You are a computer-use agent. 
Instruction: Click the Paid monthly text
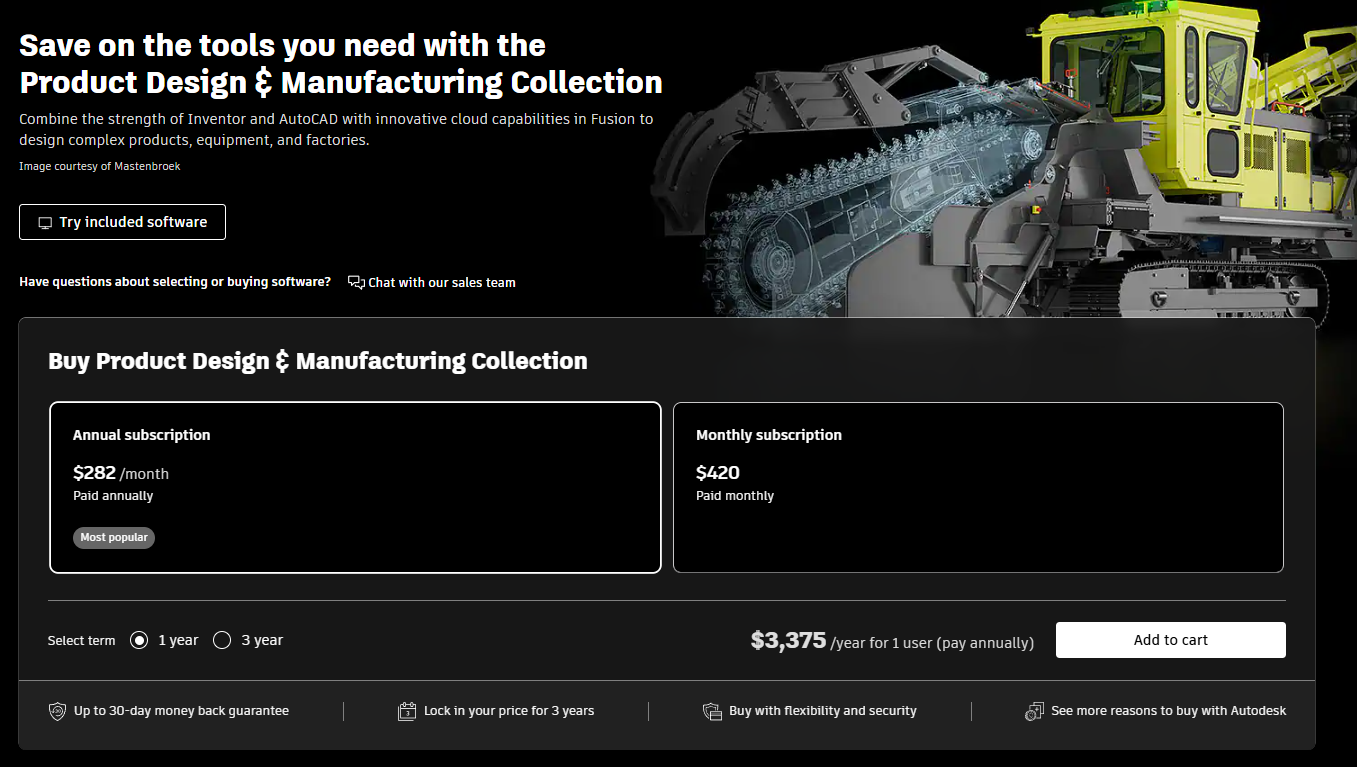click(x=735, y=496)
